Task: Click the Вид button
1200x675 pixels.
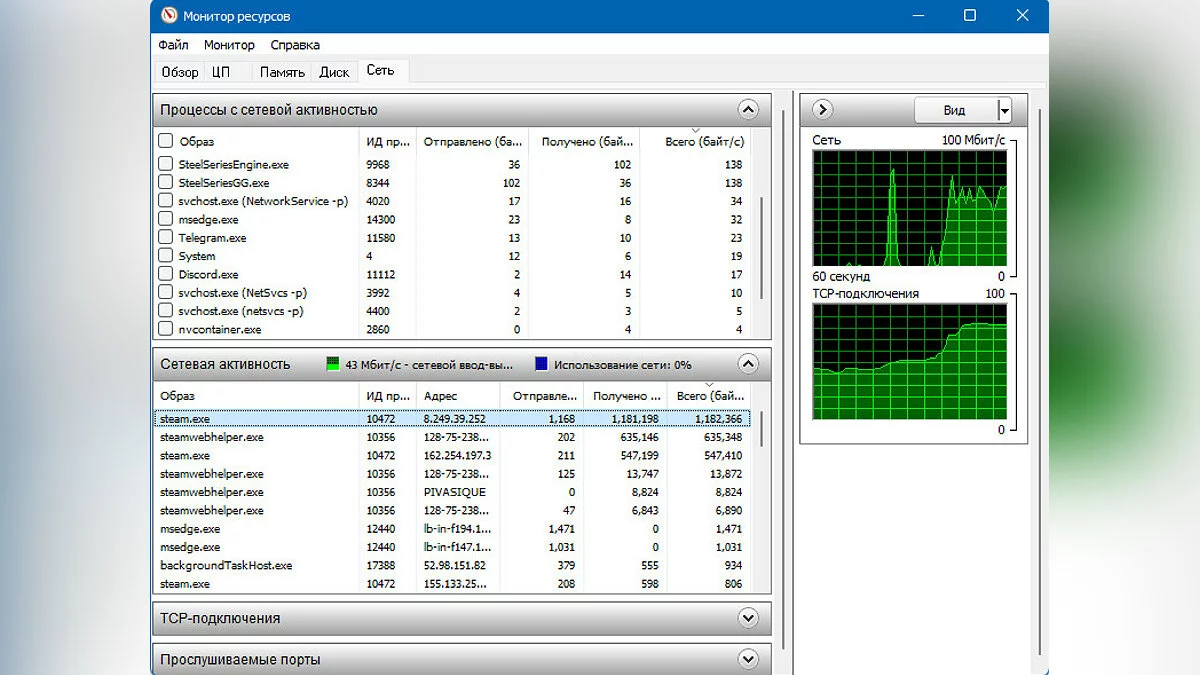Action: pos(955,110)
